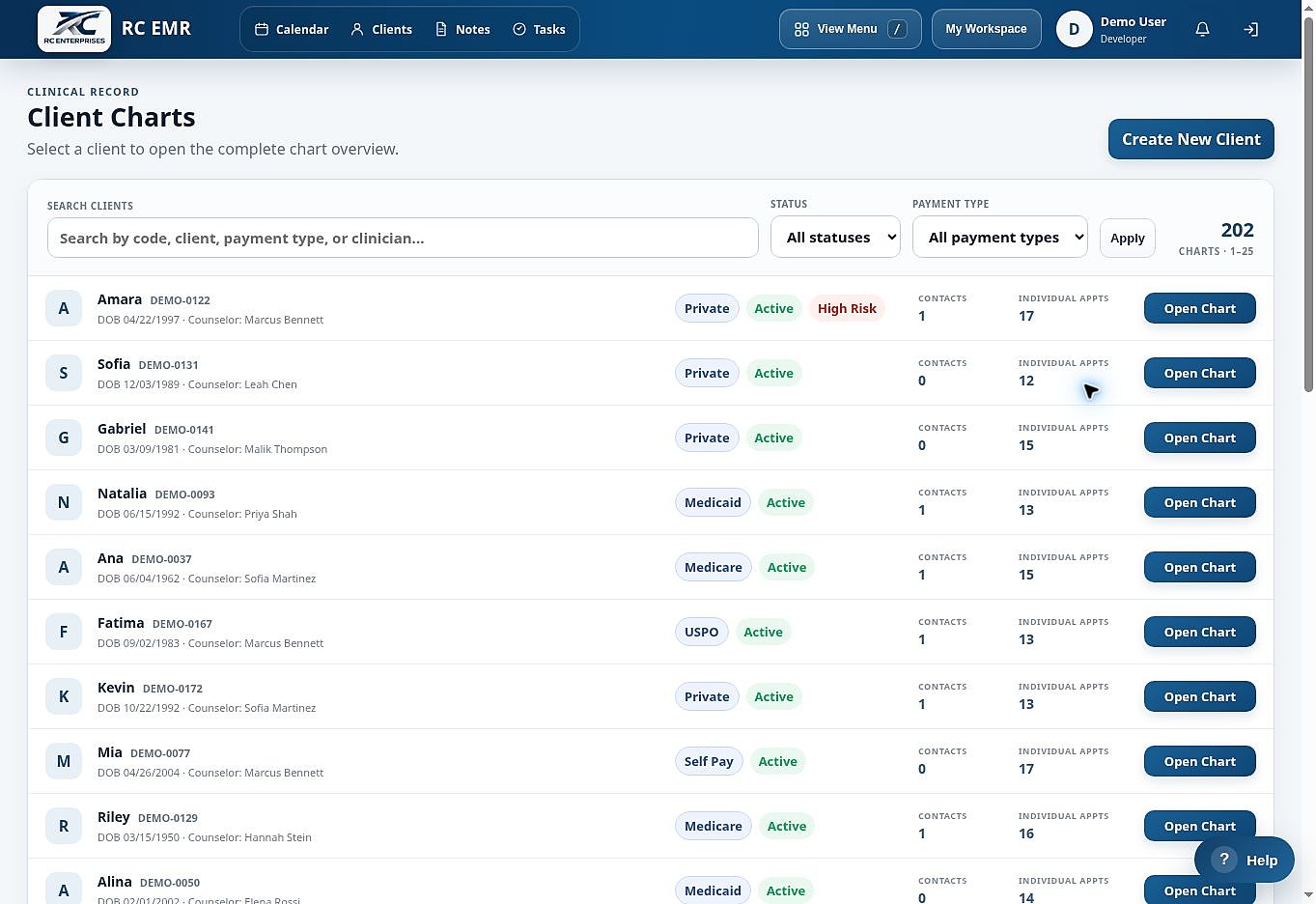Expand the All payment types dropdown
This screenshot has height=904, width=1316.
[1000, 237]
